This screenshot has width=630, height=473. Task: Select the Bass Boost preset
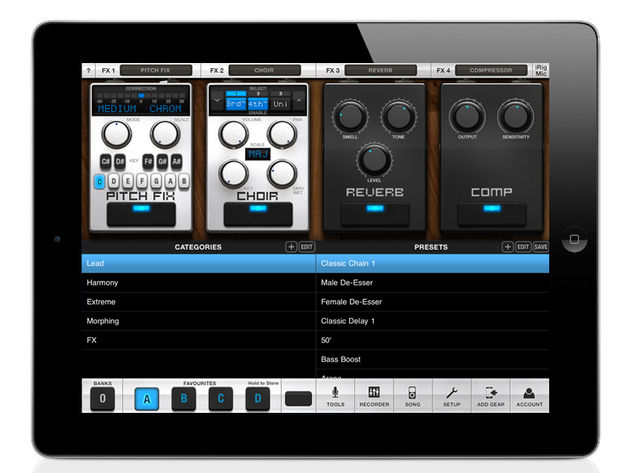coord(433,359)
